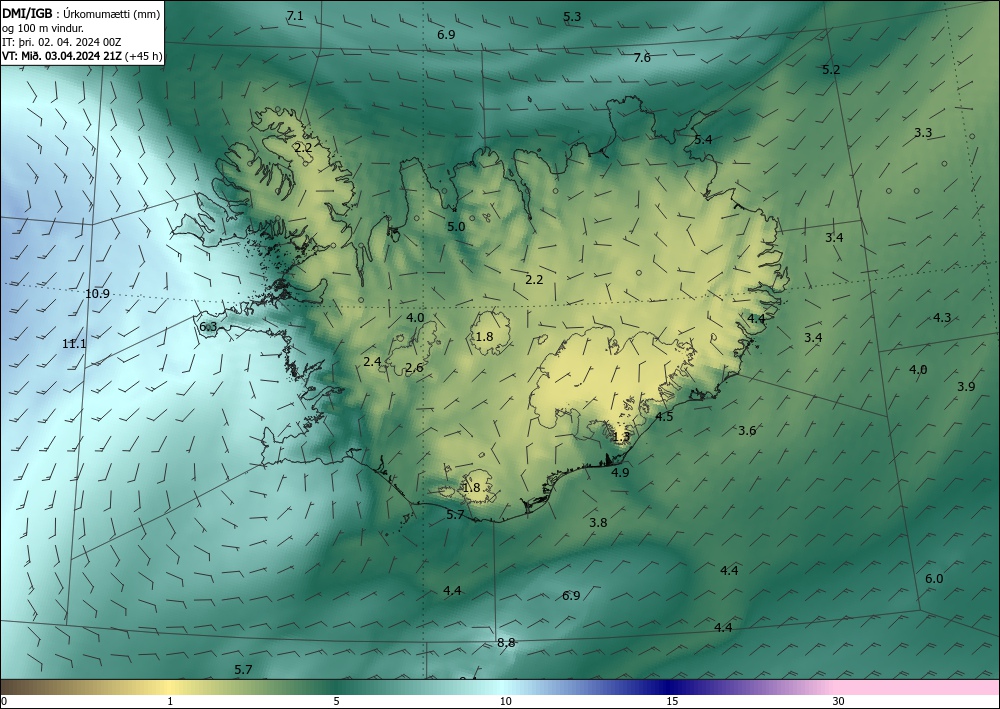Screen dimensions: 1000x709
Task: Select the "IT: þri. 02. 04. 2024 00Z" line
Action: click(x=61, y=42)
